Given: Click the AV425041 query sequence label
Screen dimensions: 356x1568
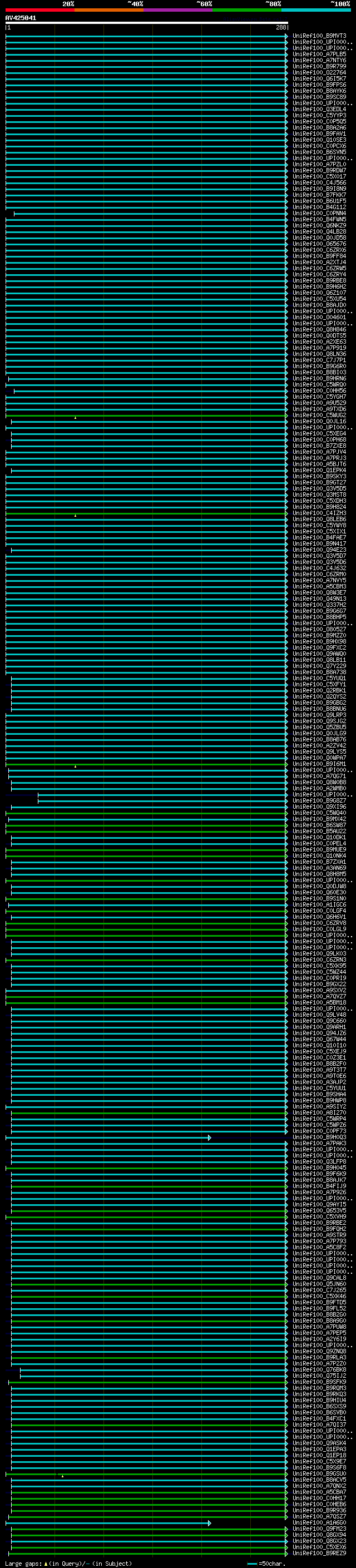Looking at the screenshot, I should (21, 18).
